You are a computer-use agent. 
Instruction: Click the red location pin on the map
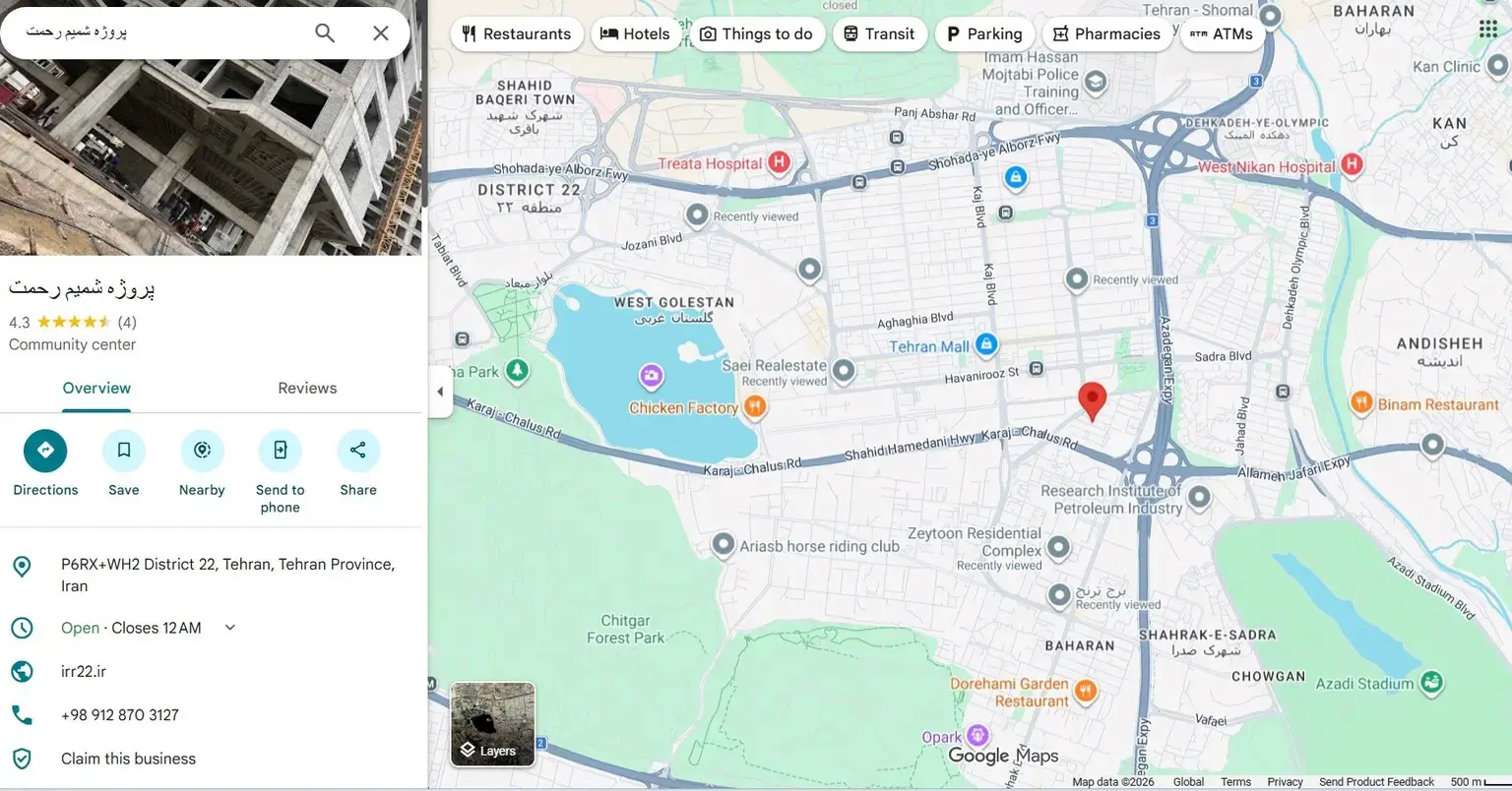click(1092, 401)
